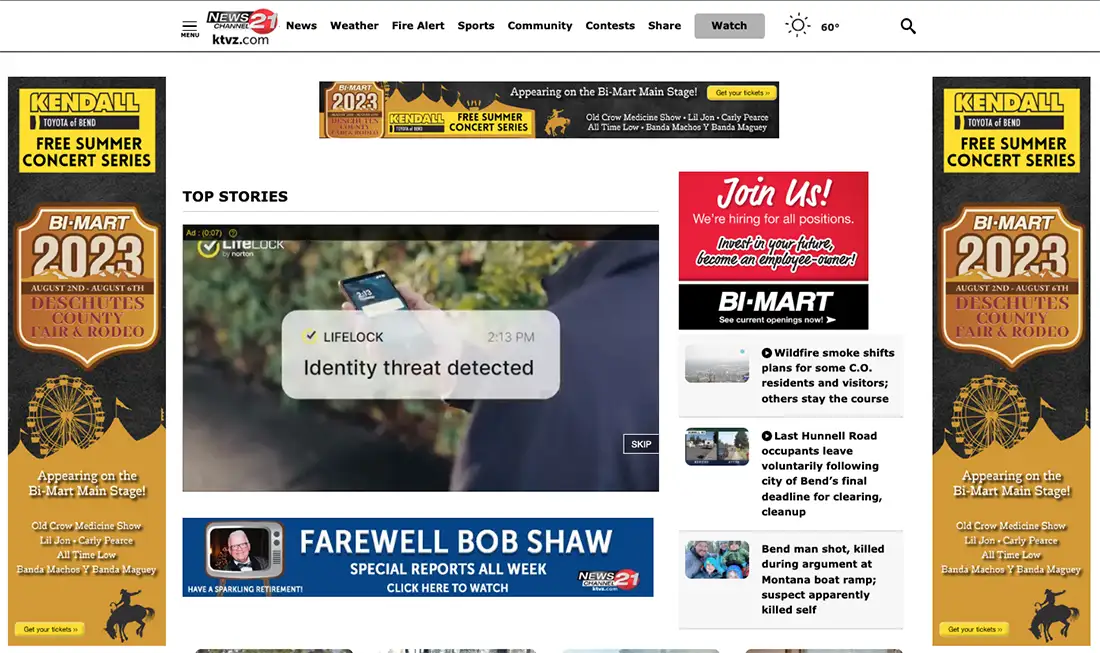Click play icon beside Last Hunnell Road headline
Viewport: 1100px width, 653px height.
click(x=767, y=436)
